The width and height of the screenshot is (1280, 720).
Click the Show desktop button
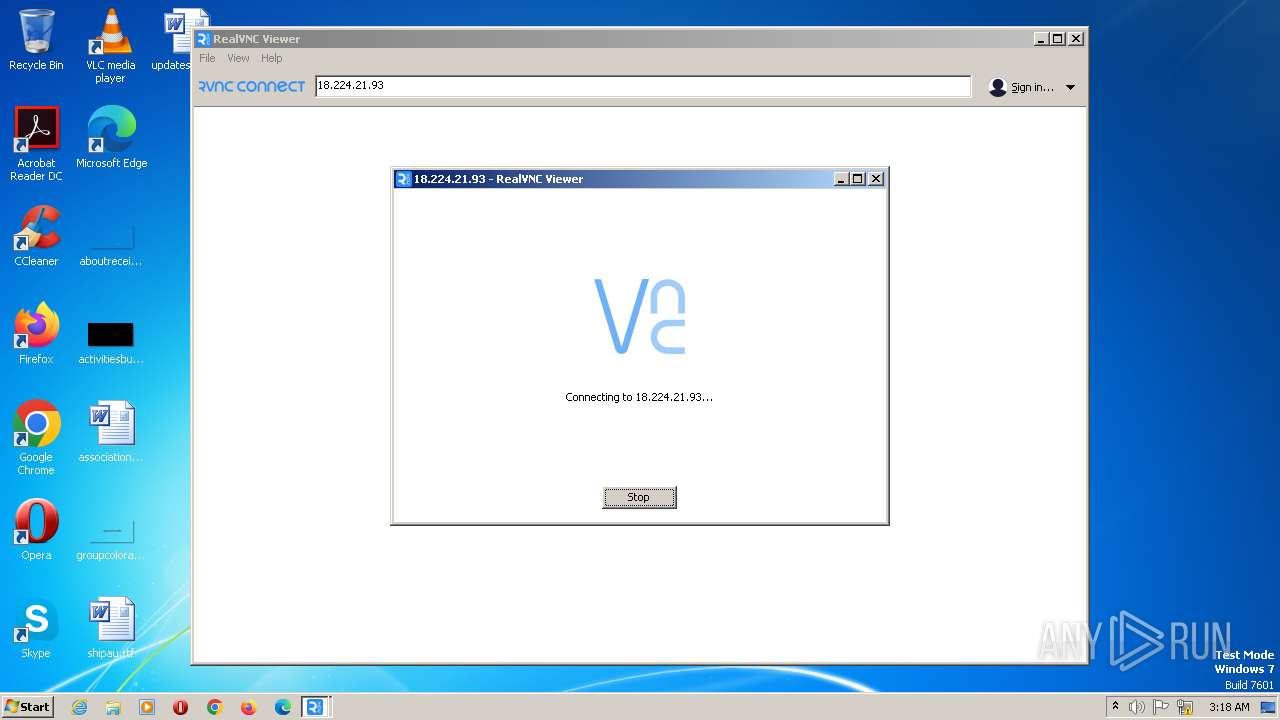[1268, 707]
